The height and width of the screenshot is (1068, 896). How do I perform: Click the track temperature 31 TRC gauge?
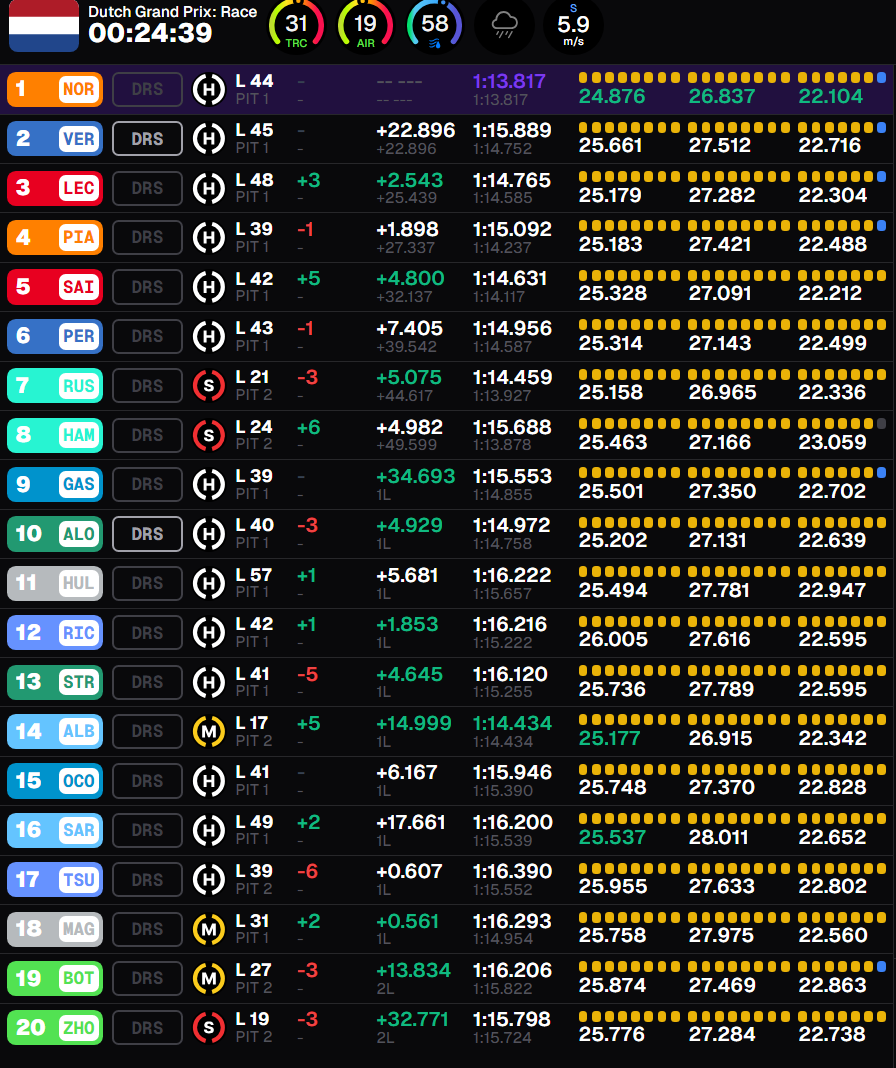coord(296,26)
